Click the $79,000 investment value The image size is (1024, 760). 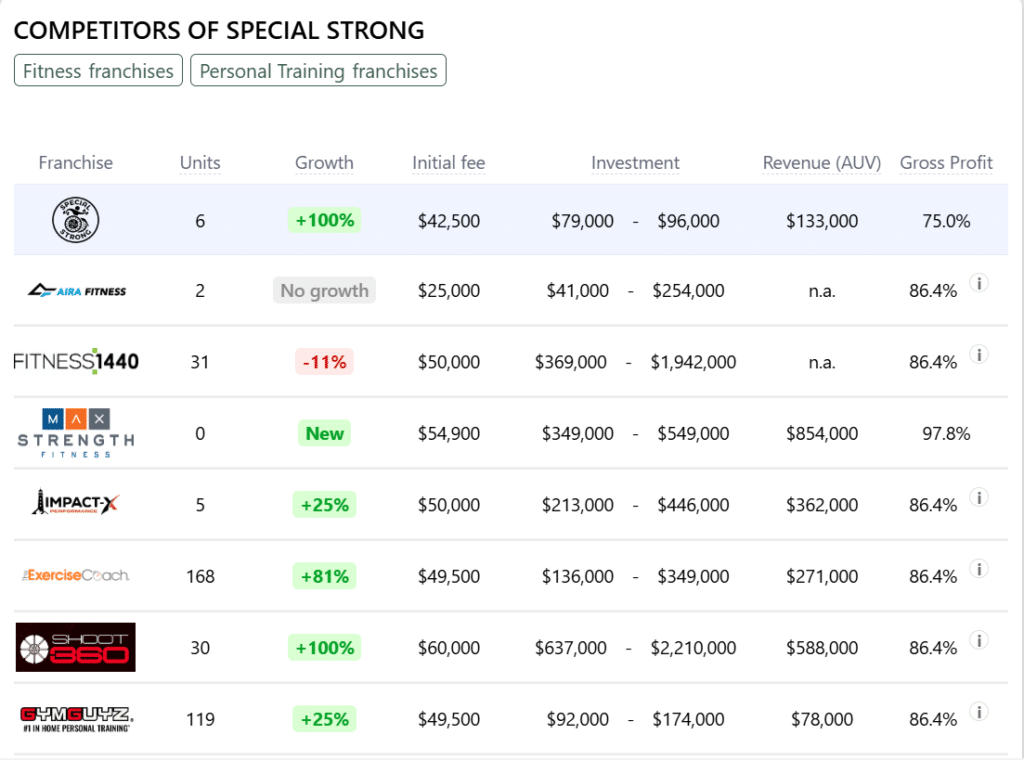click(x=583, y=221)
